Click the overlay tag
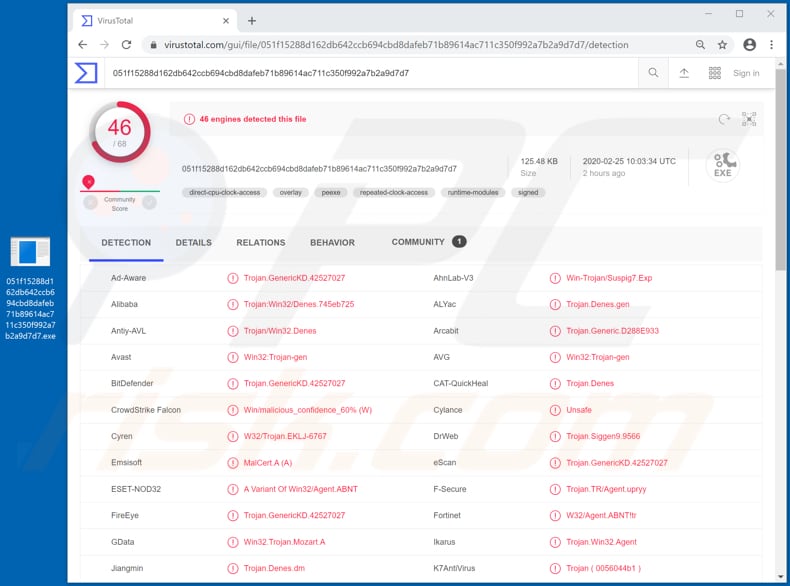The width and height of the screenshot is (790, 586). pos(291,192)
